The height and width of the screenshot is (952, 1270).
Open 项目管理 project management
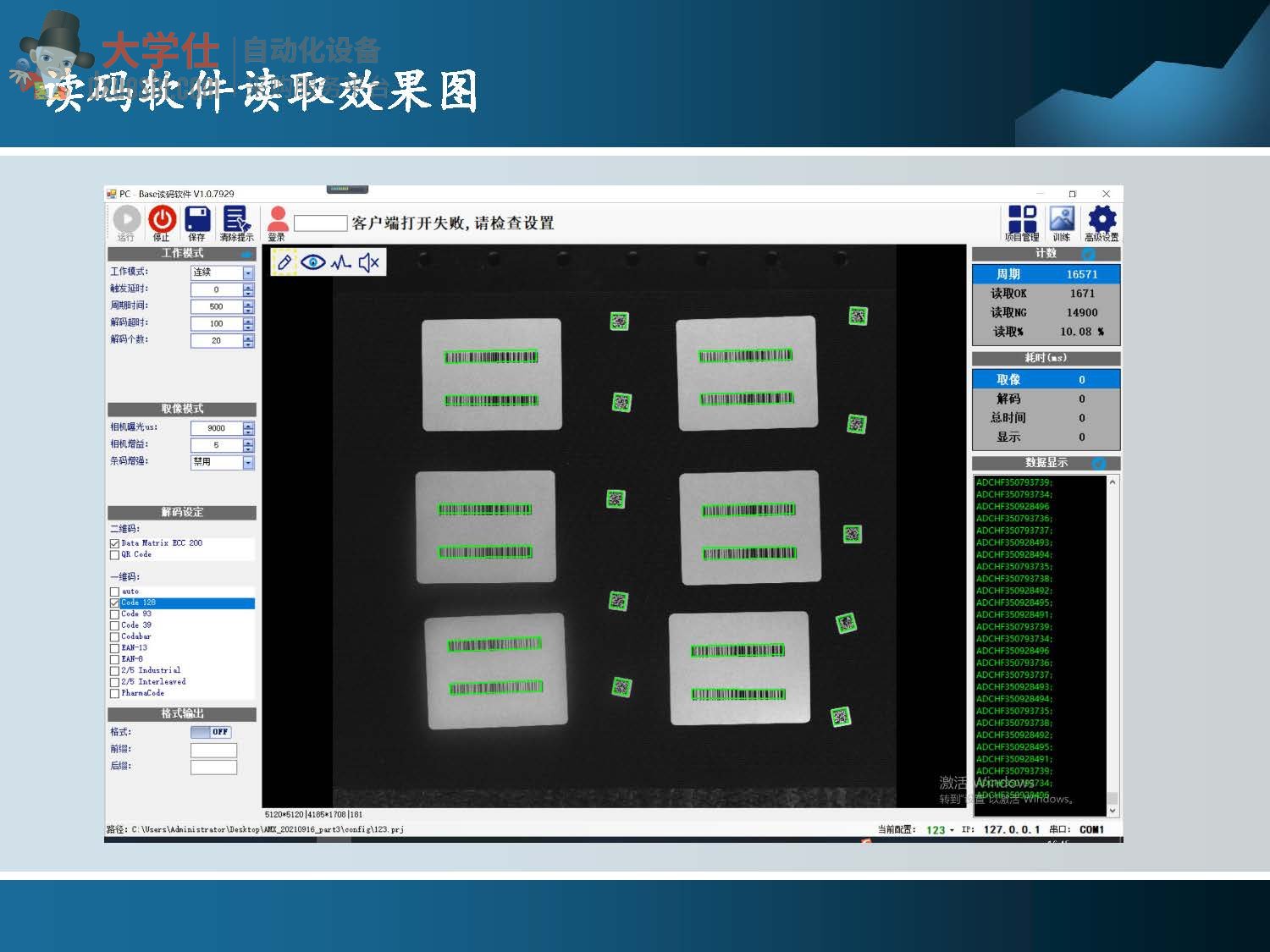(x=1022, y=218)
